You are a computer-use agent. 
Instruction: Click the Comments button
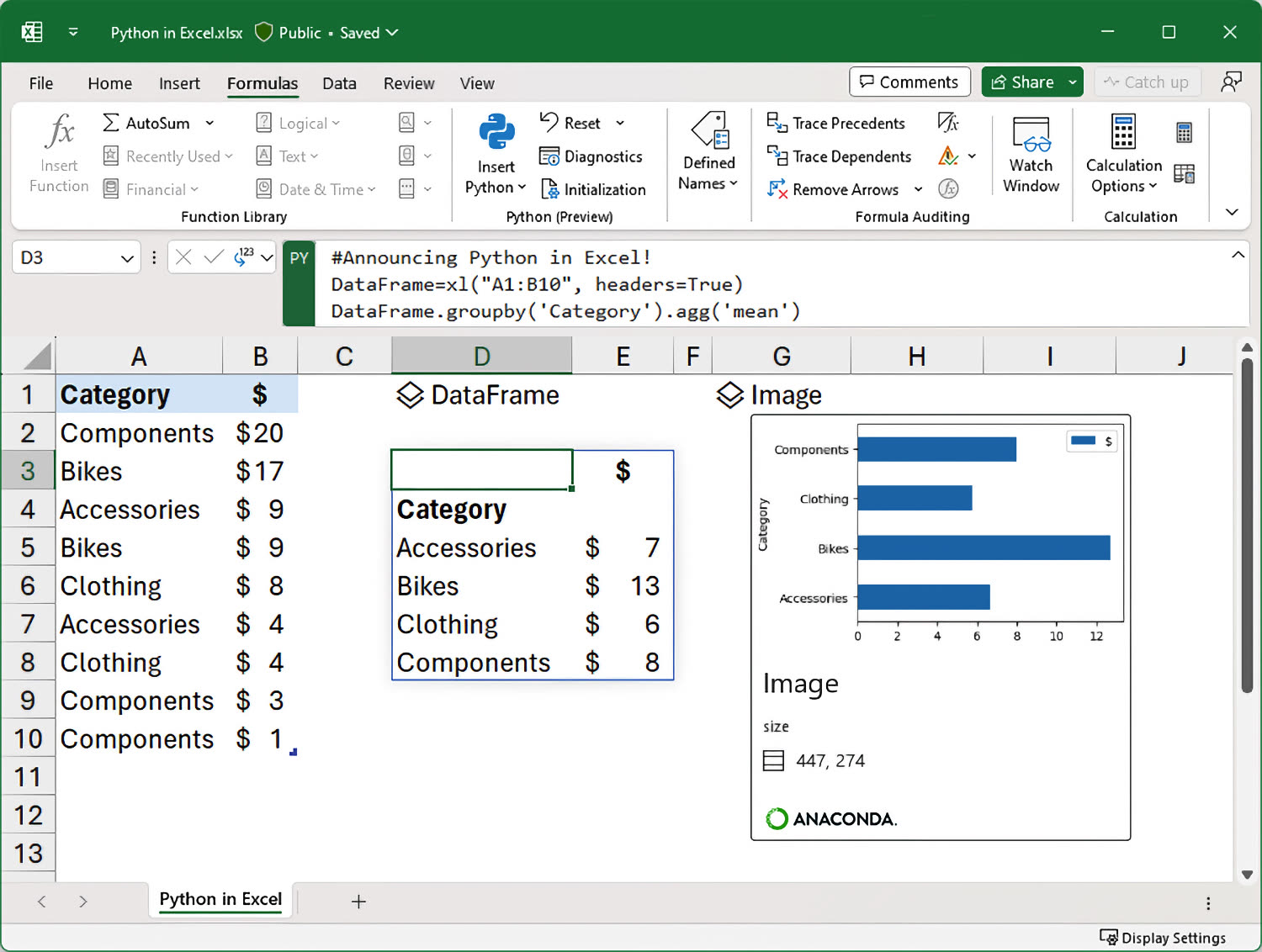tap(909, 82)
